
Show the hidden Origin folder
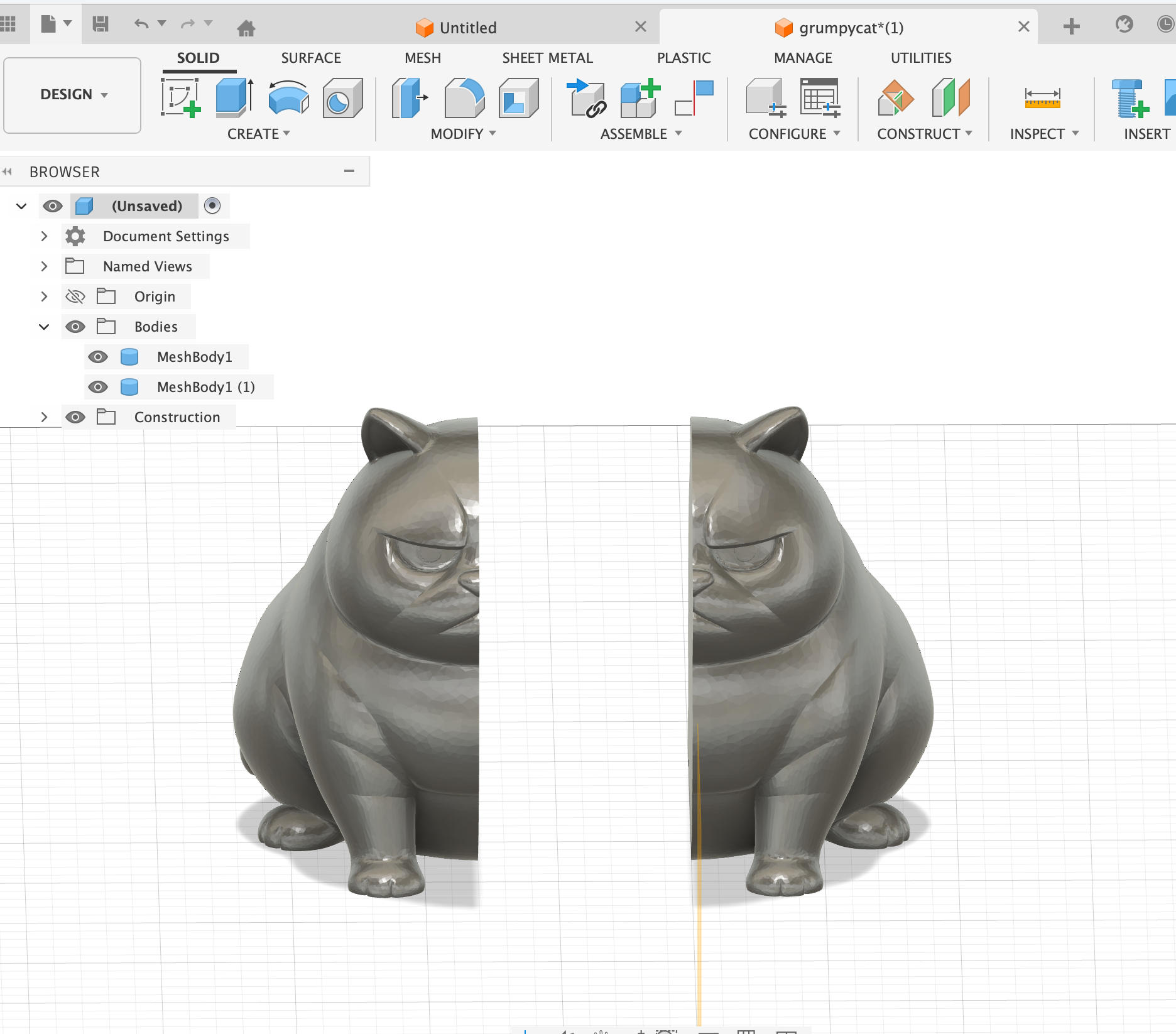(75, 297)
